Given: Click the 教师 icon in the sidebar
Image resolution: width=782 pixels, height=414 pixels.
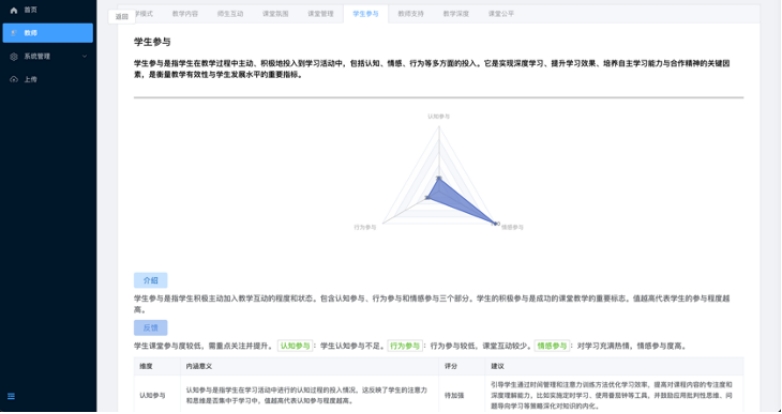Looking at the screenshot, I should pyautogui.click(x=14, y=33).
